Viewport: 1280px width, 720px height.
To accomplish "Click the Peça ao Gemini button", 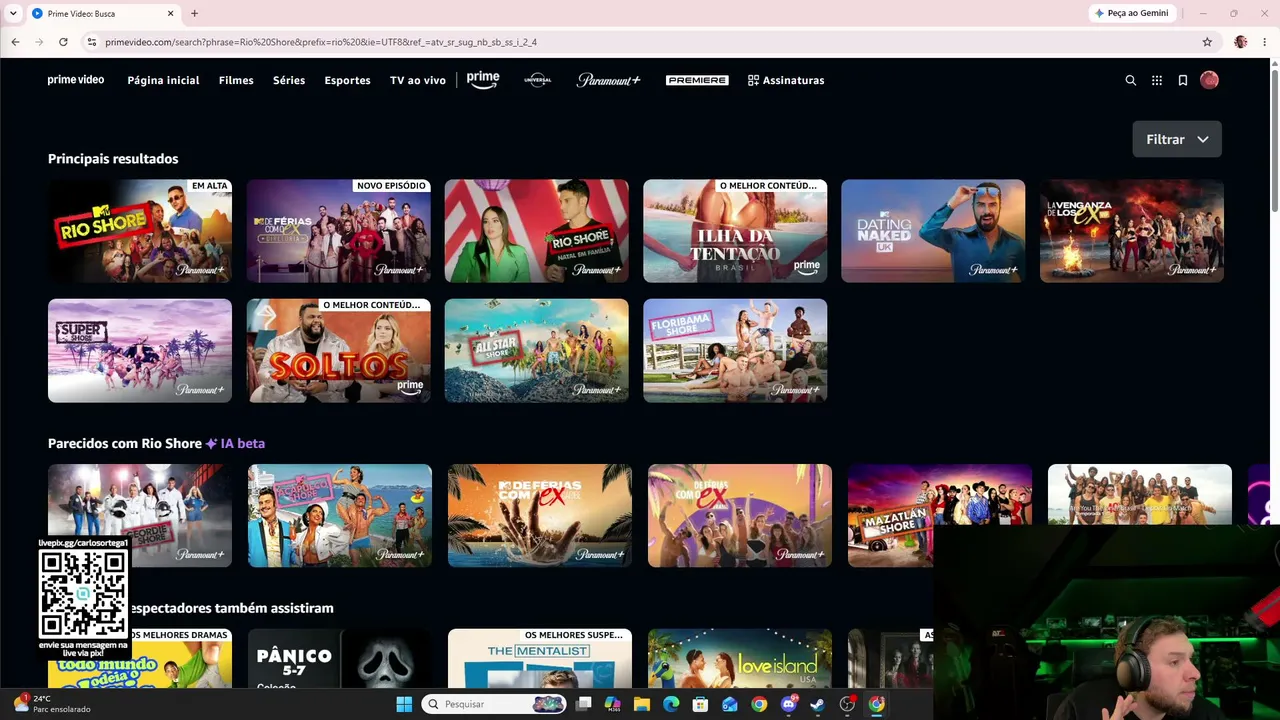I will tap(1132, 14).
